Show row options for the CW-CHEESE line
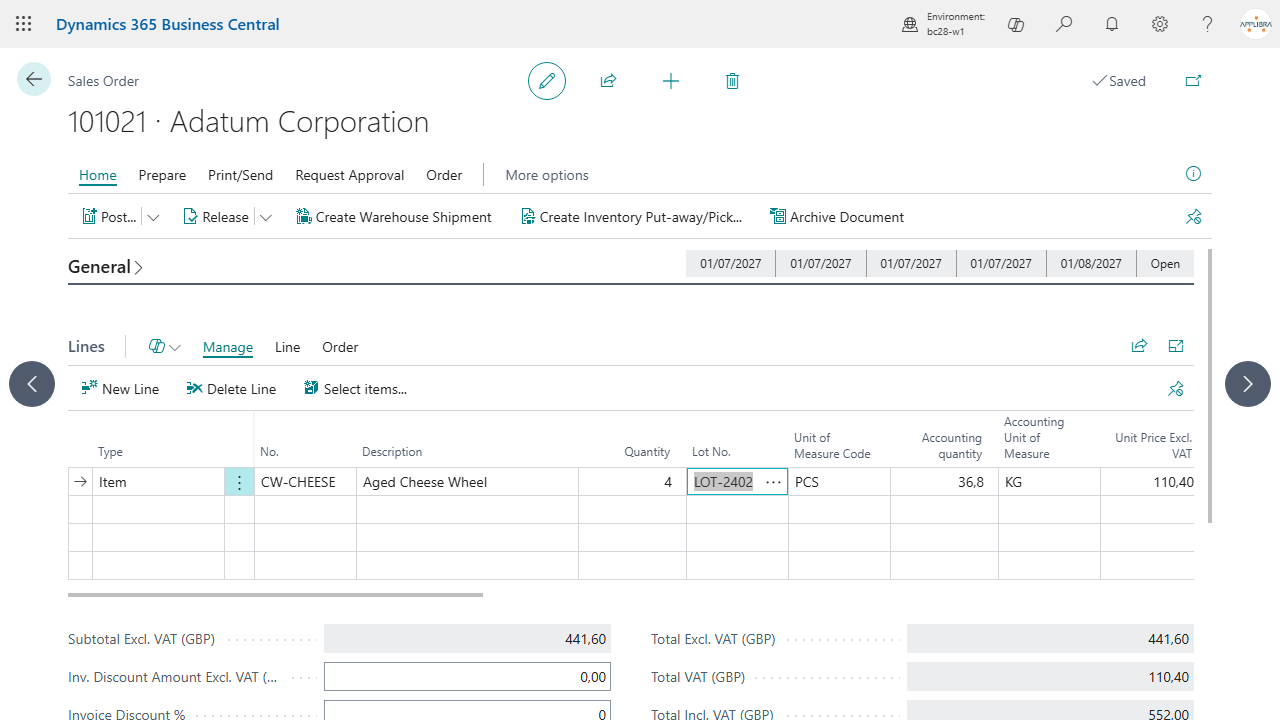Viewport: 1280px width, 720px height. [x=239, y=482]
